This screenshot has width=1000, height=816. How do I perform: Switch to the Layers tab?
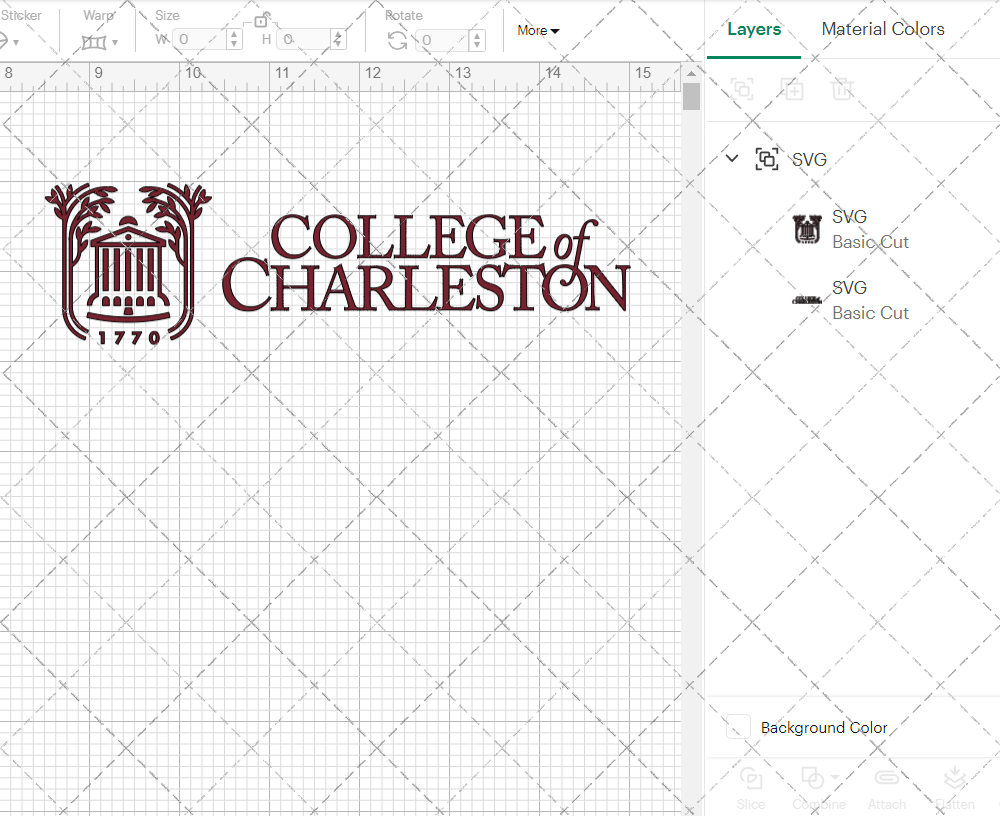tap(754, 29)
